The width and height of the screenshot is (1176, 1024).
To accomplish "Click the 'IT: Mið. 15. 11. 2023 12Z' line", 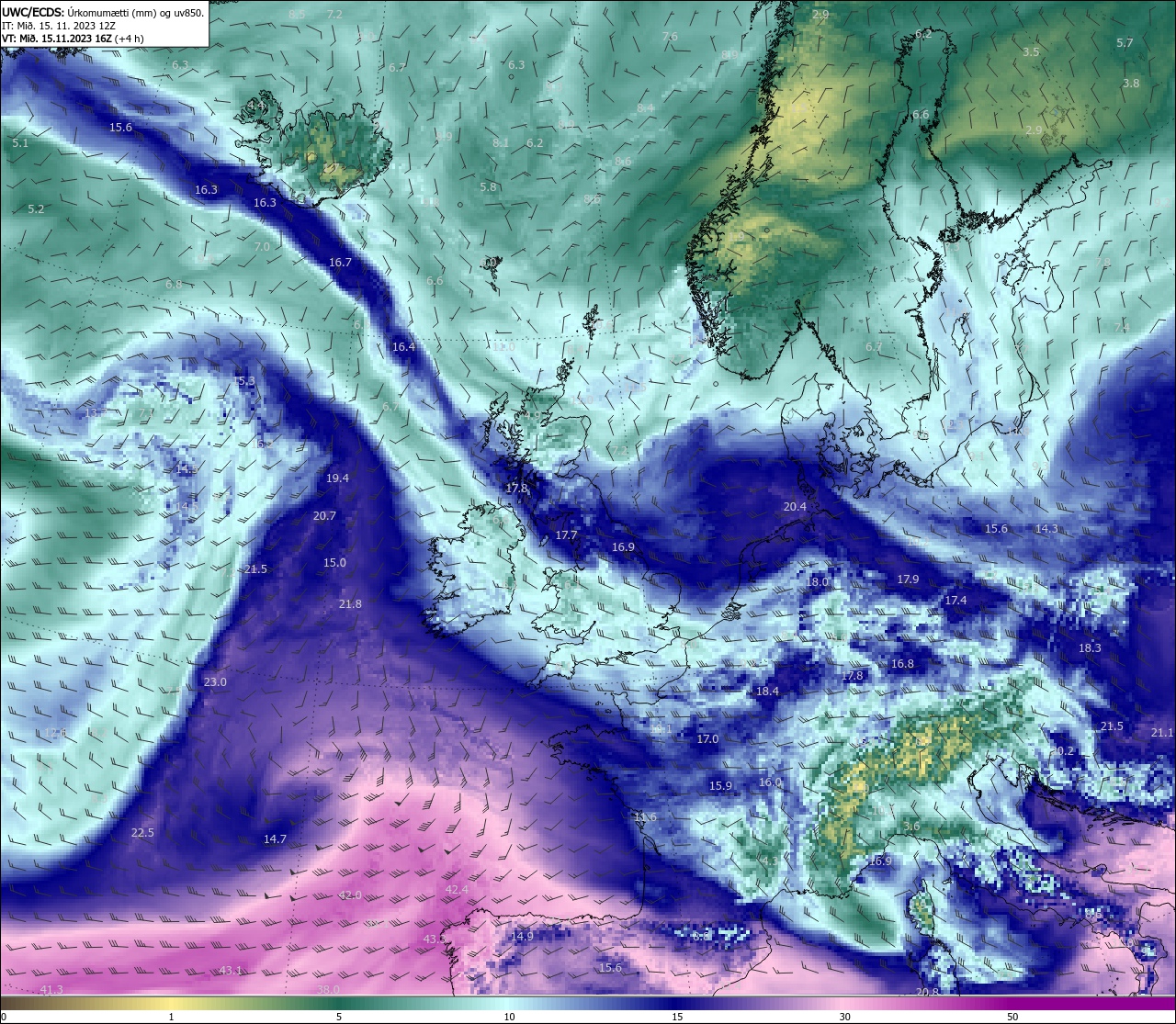I will [58, 26].
